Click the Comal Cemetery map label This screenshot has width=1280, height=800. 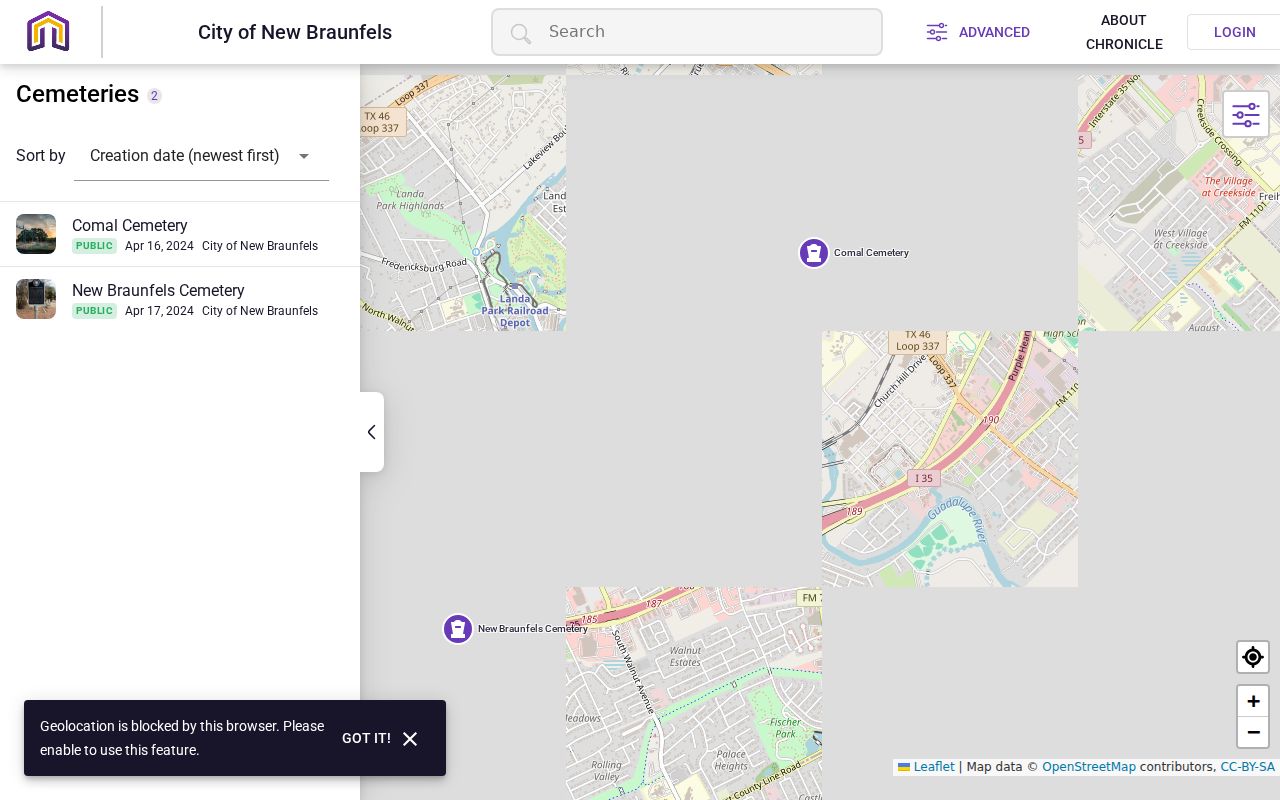pos(871,253)
